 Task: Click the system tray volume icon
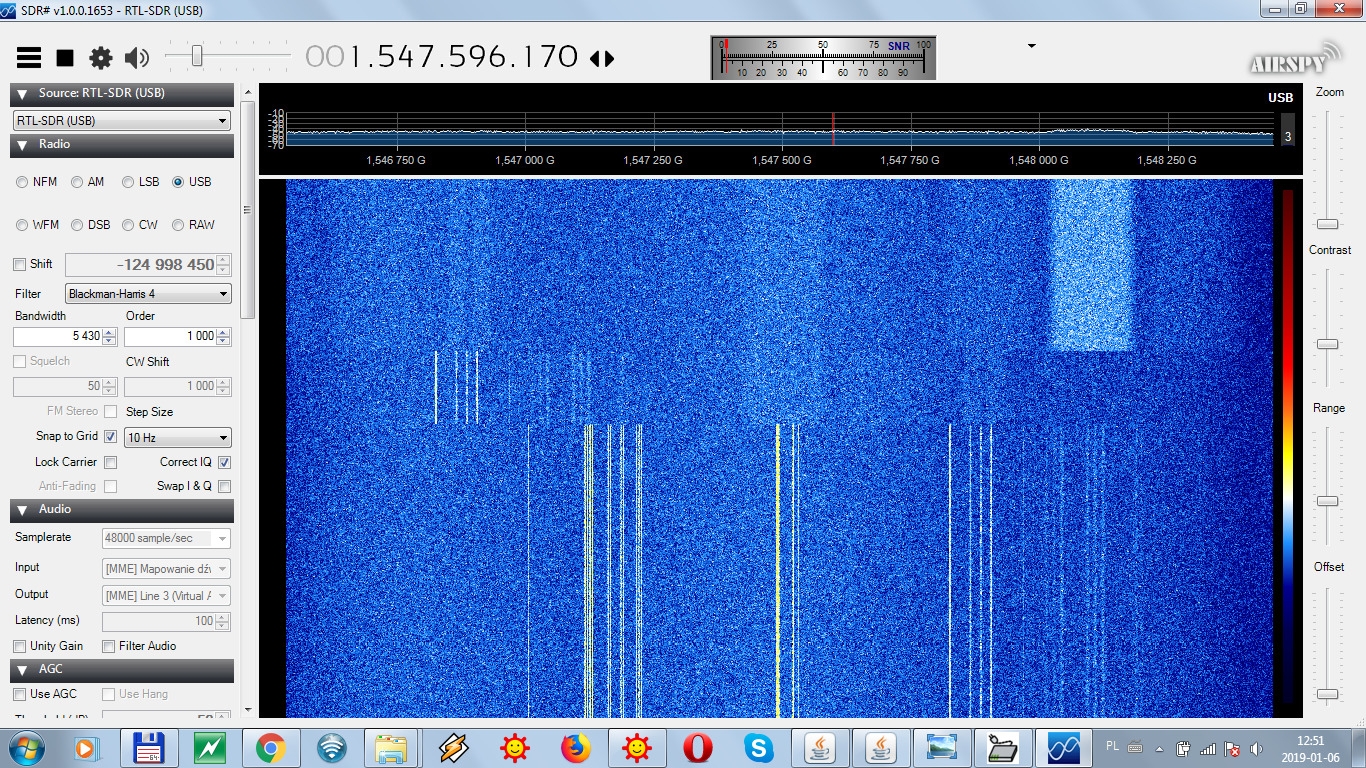1256,748
